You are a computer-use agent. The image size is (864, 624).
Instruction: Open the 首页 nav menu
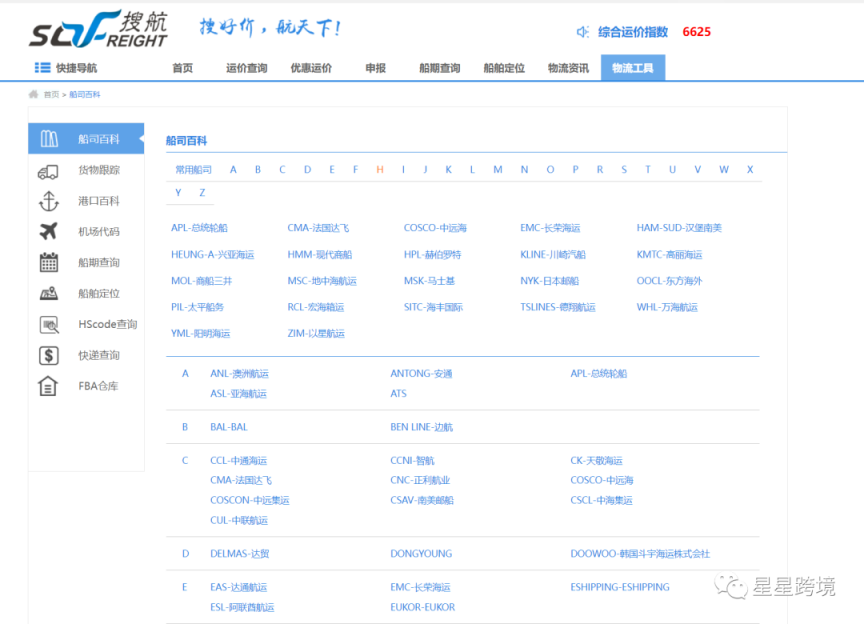[x=182, y=68]
